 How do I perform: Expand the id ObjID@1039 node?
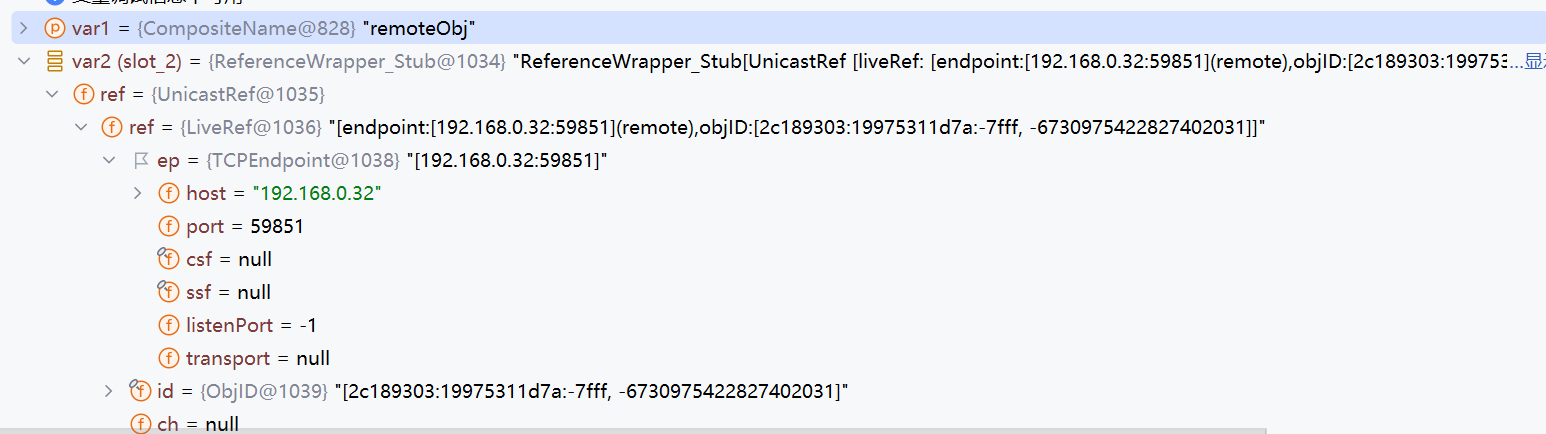coord(109,391)
